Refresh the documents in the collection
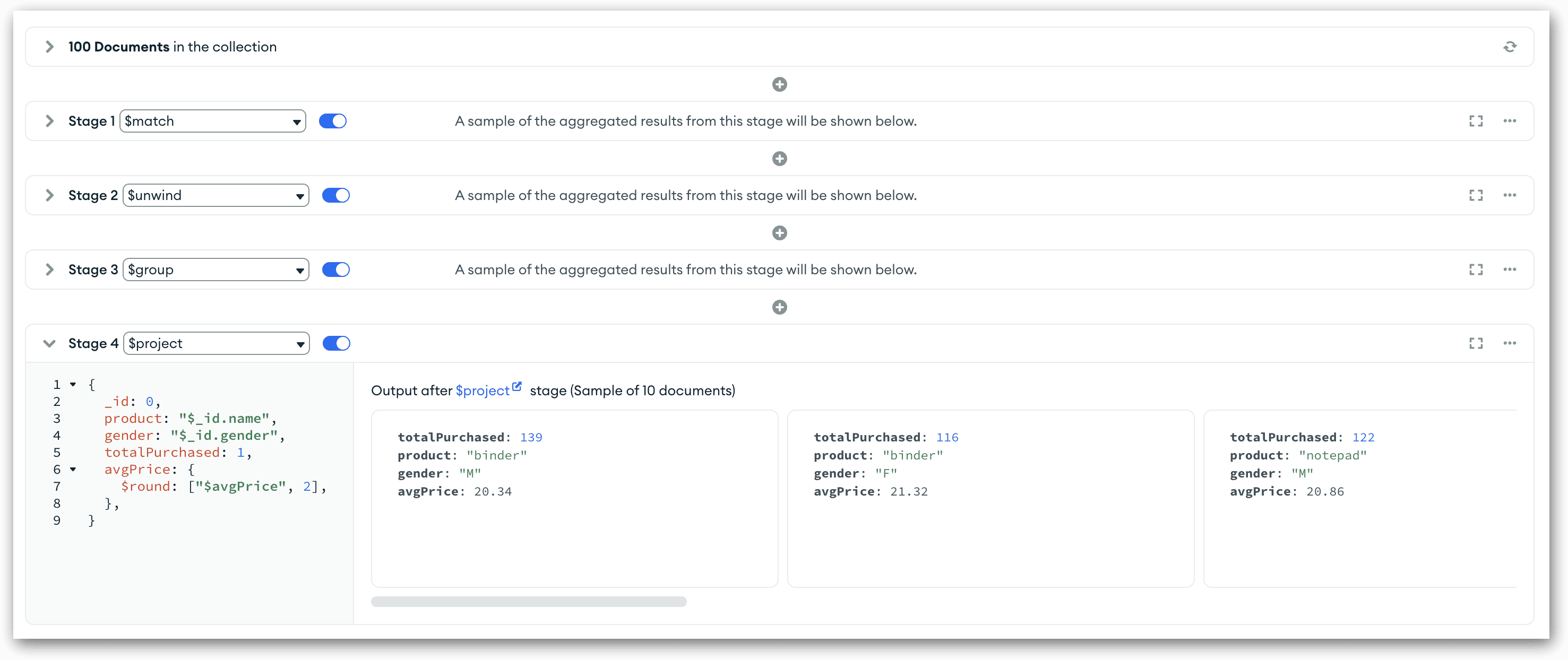Image resolution: width=1568 pixels, height=660 pixels. click(1510, 47)
